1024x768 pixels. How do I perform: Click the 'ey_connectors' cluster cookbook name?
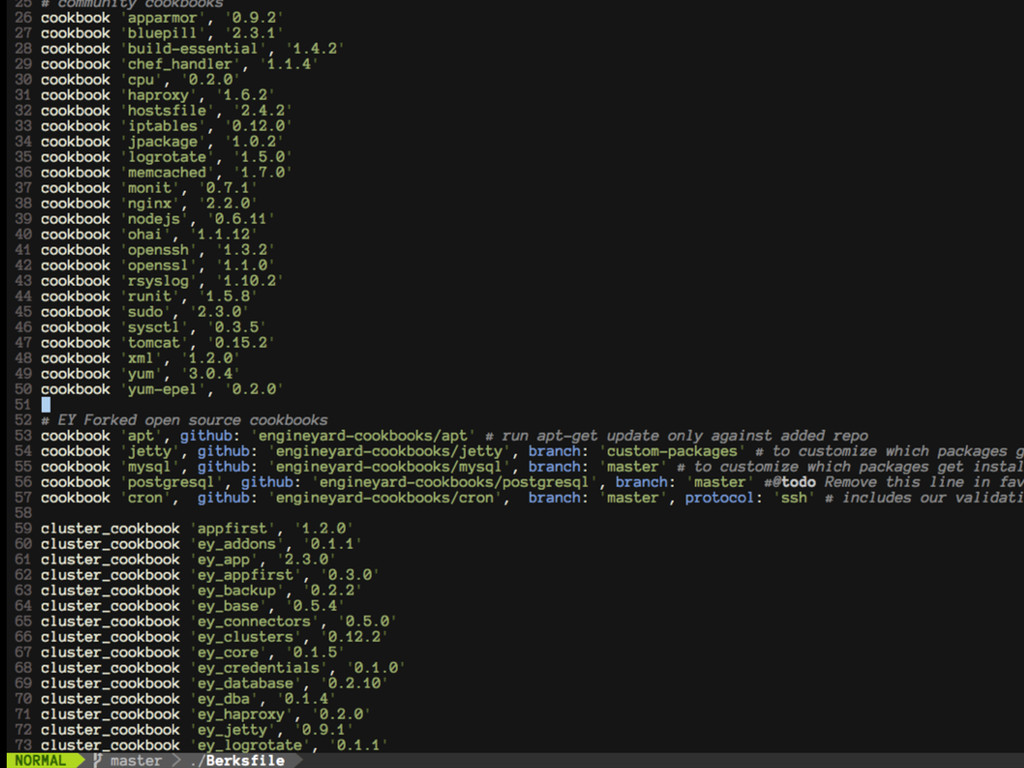coord(254,621)
